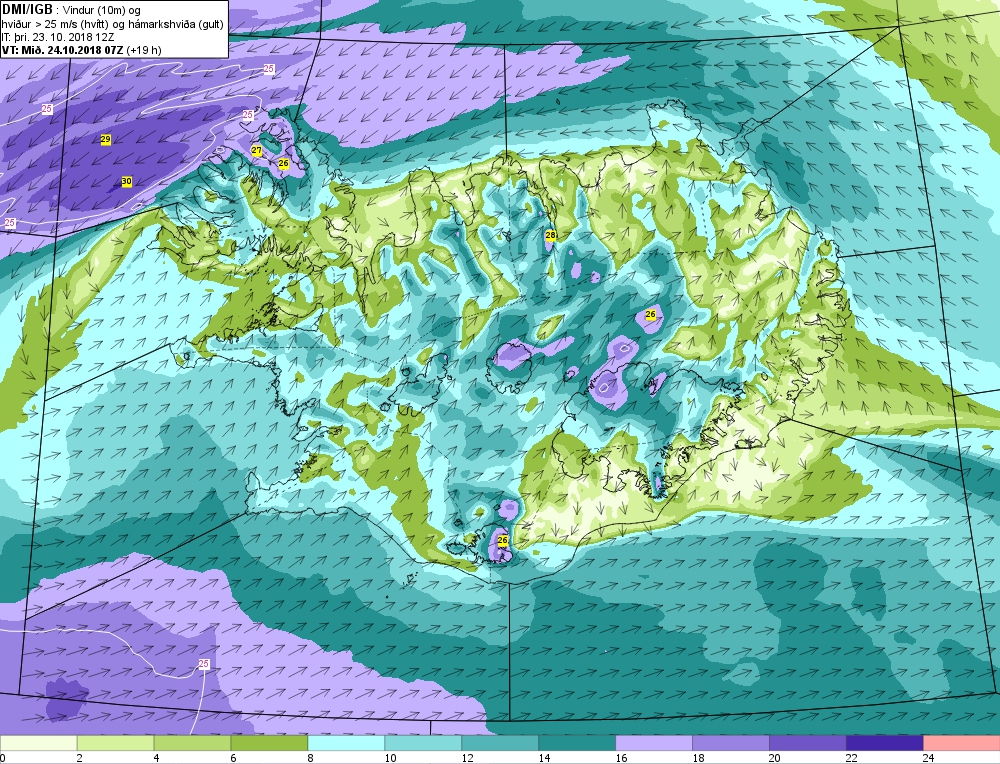Click the yellow 28 gust label
The width and height of the screenshot is (1000, 764).
(x=550, y=235)
